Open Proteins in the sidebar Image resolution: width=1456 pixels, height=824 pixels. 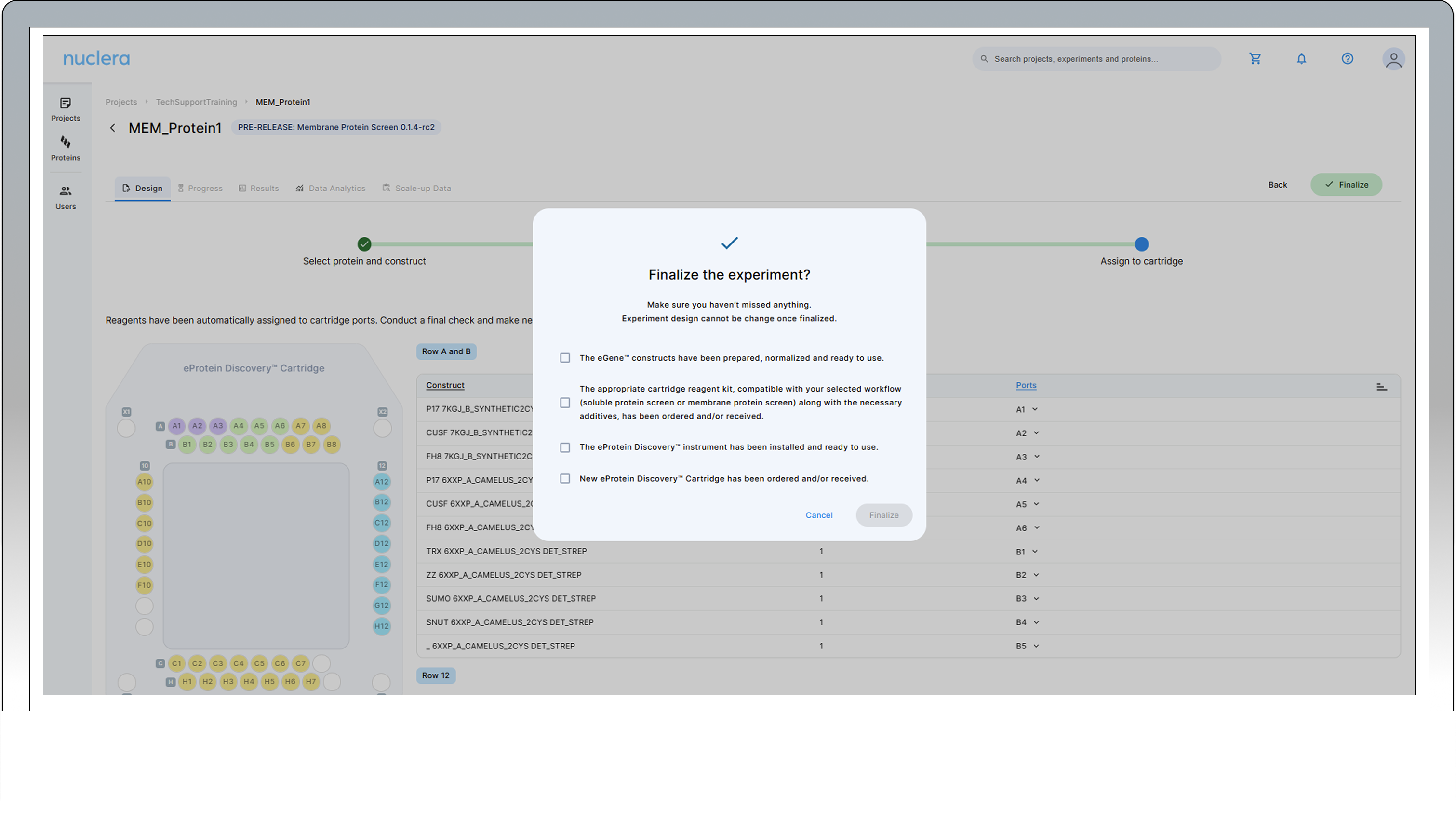pos(66,149)
